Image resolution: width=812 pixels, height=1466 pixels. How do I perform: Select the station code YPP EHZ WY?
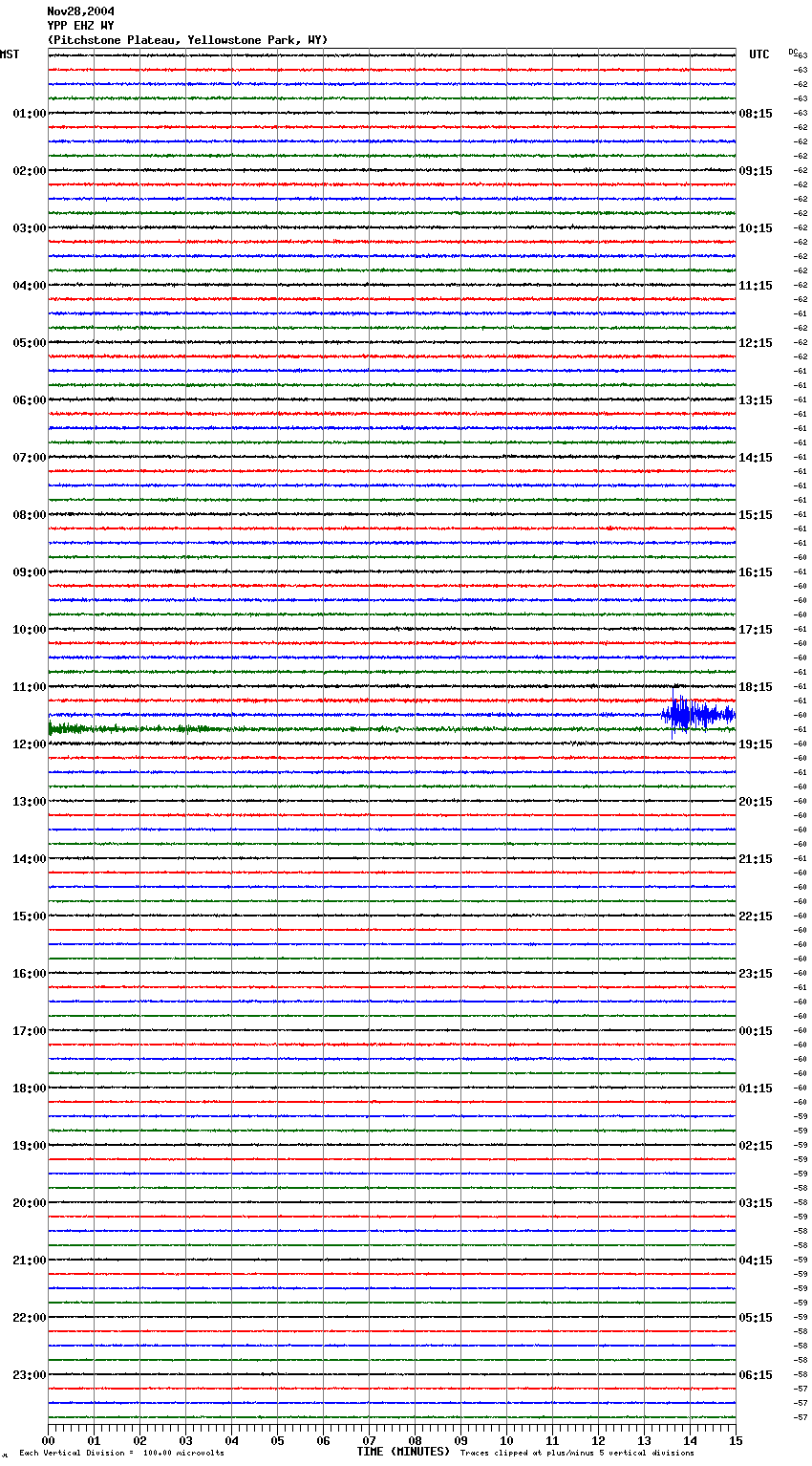click(x=80, y=26)
